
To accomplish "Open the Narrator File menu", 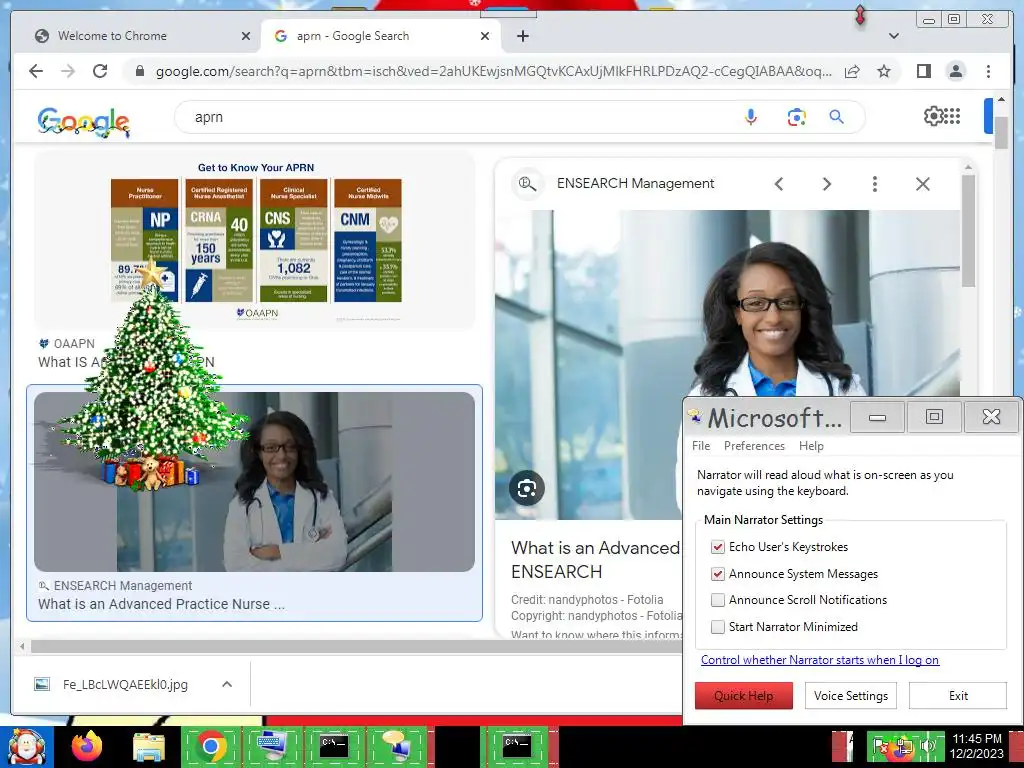I will coord(701,446).
